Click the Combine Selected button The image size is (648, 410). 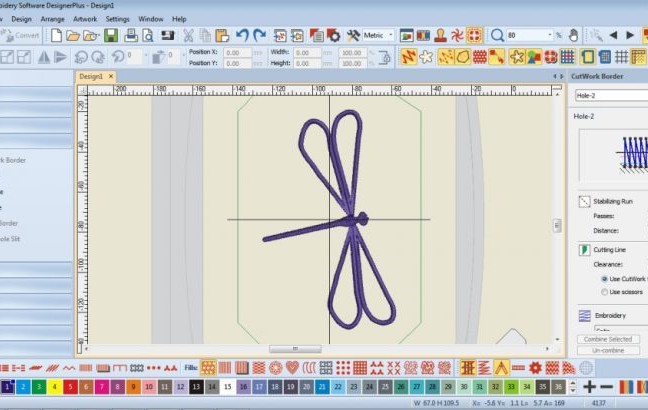point(608,339)
